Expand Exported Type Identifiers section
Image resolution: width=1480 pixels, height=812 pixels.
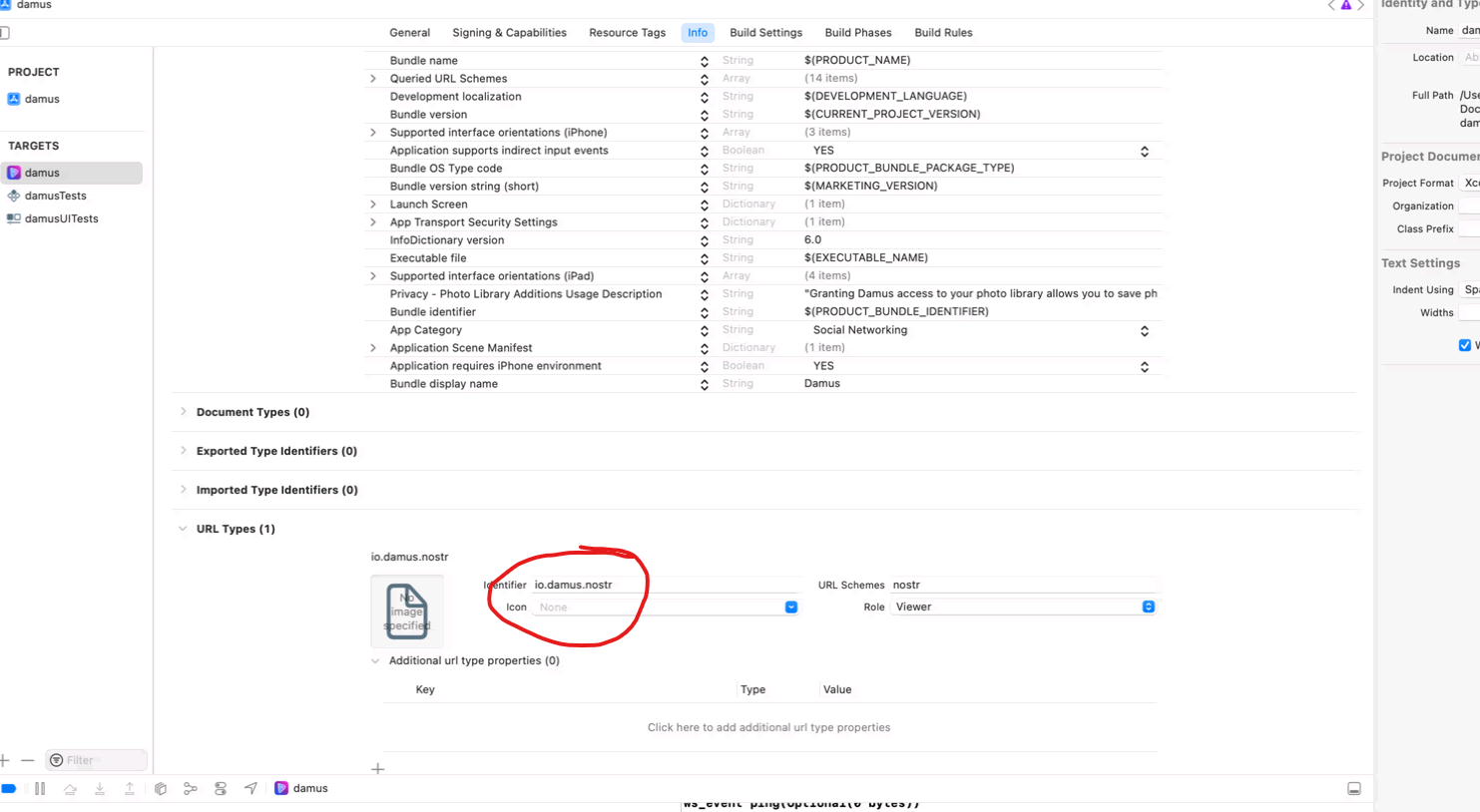183,451
